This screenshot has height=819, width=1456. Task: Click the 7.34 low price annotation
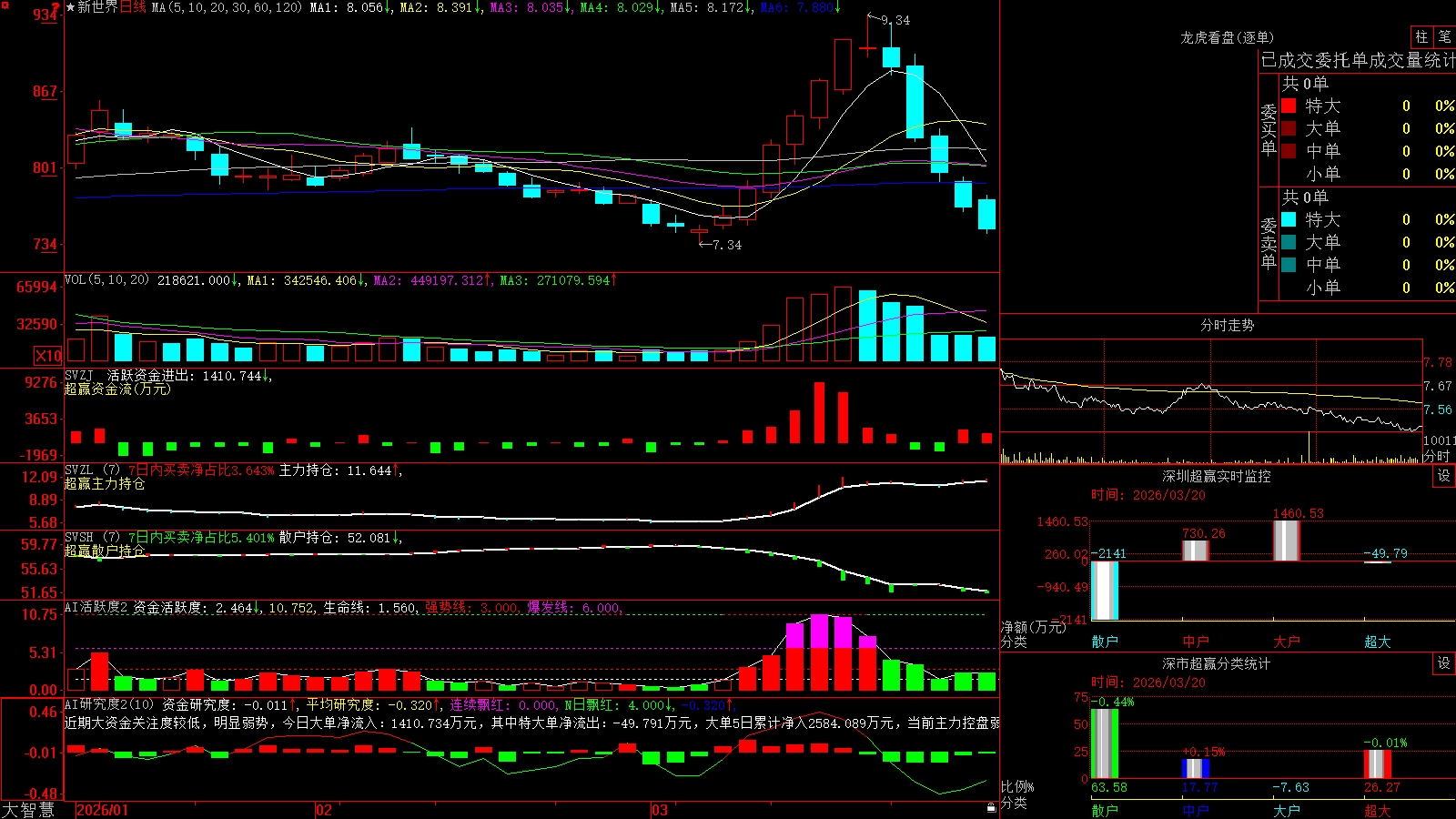tap(726, 245)
